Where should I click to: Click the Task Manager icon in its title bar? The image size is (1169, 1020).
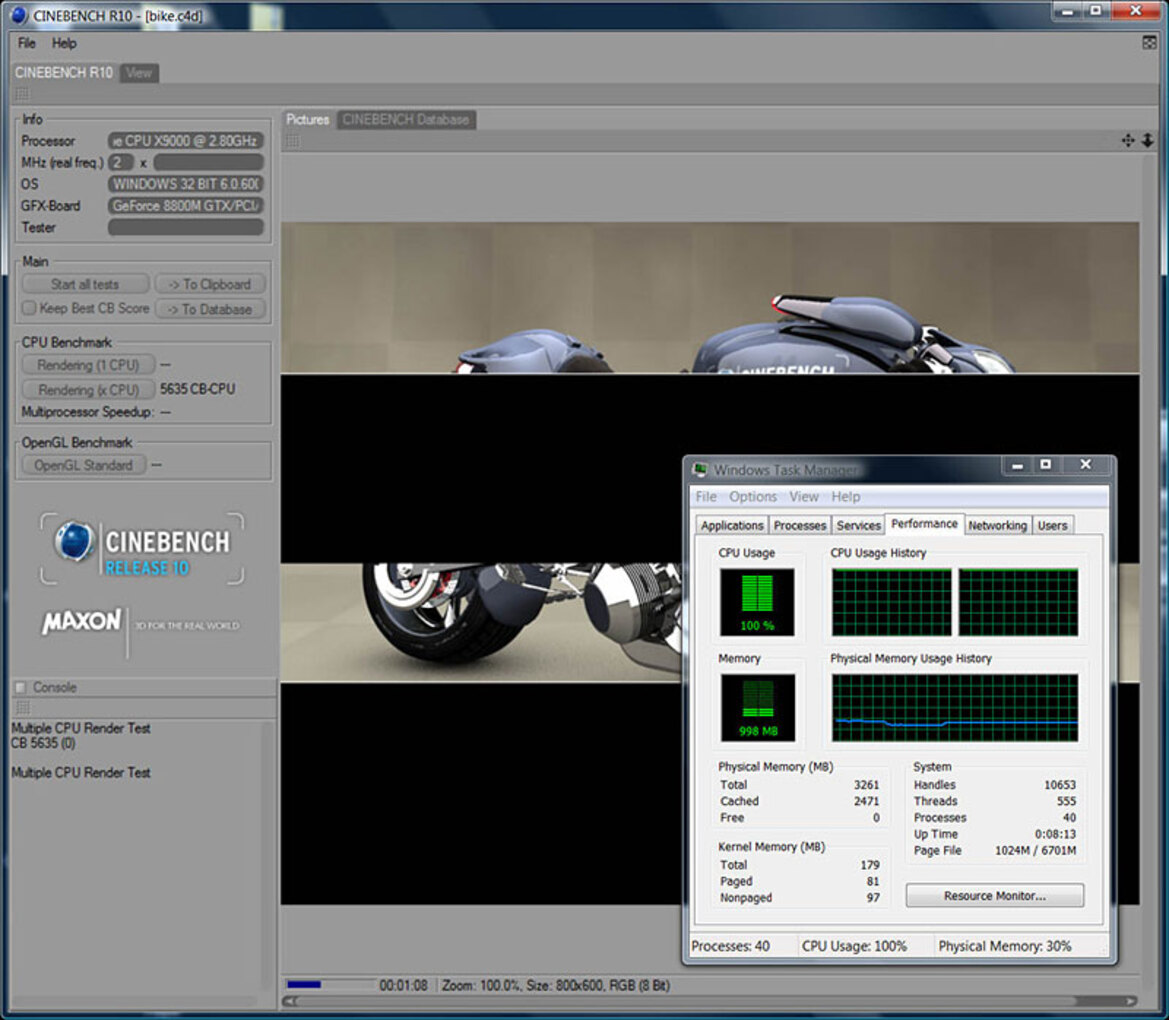(x=703, y=469)
